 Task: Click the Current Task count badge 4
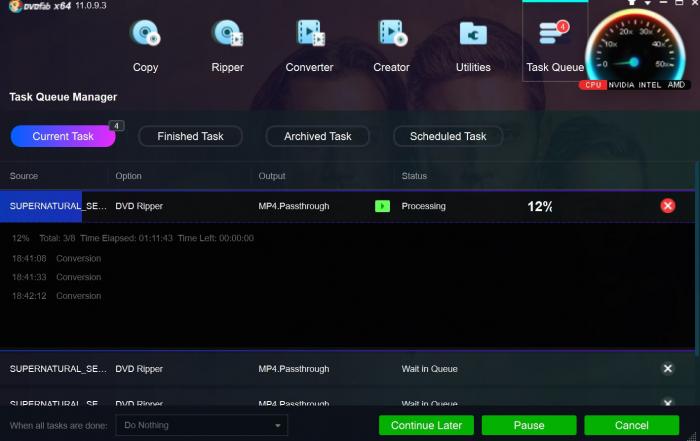(117, 126)
